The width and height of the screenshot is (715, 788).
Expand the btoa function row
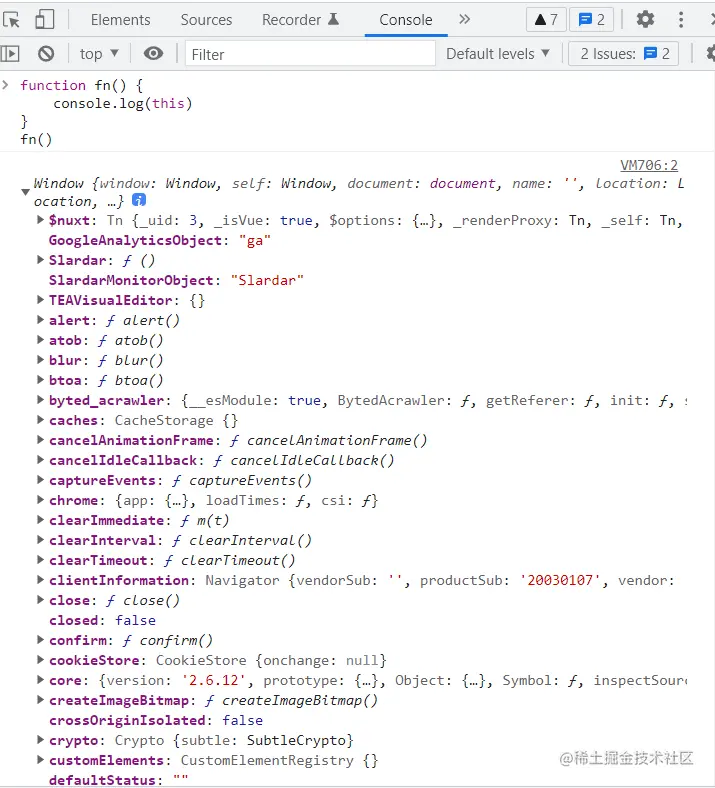[x=41, y=379]
